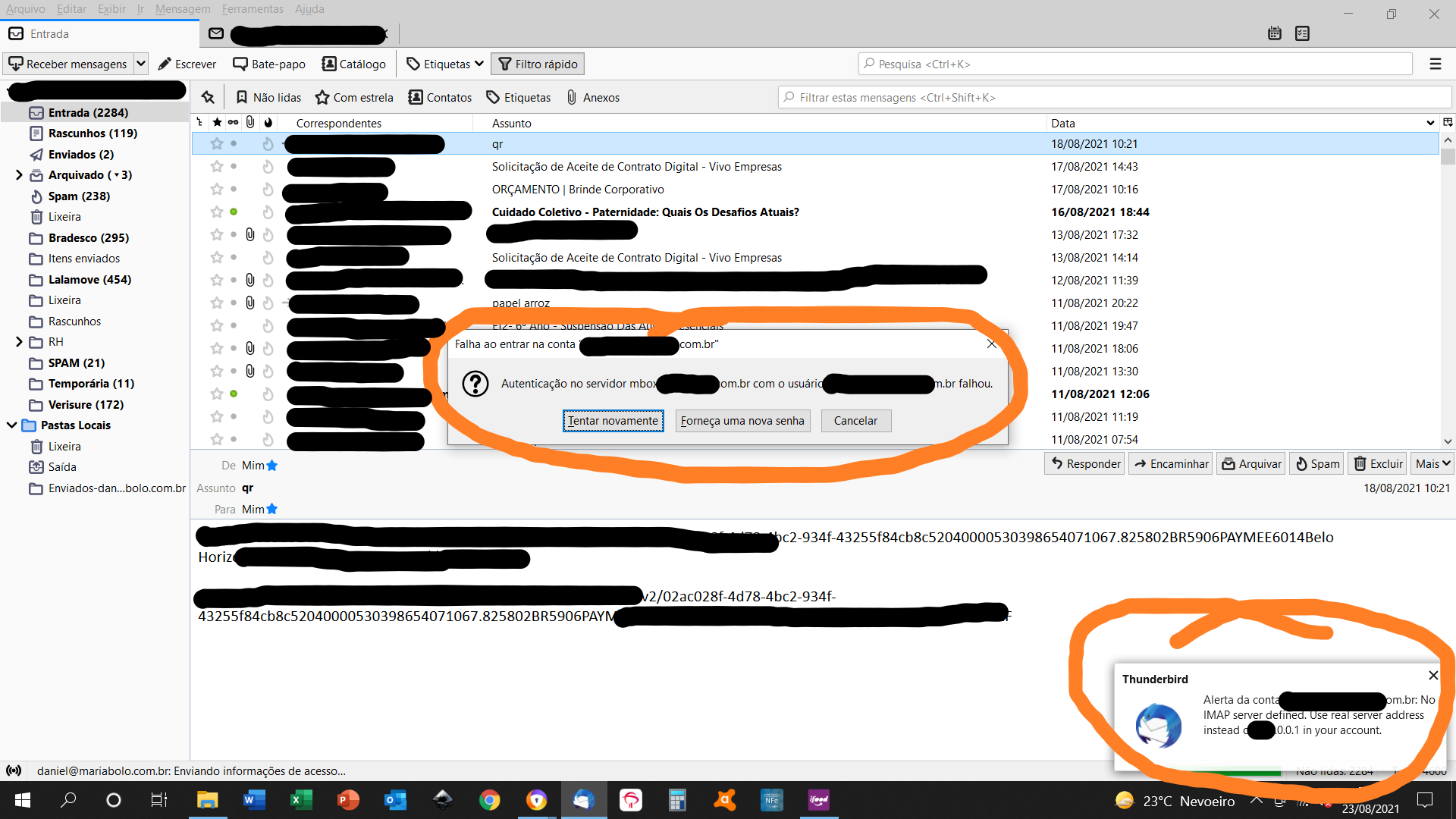Star the 'qr' message
1456x819 pixels.
pos(217,143)
